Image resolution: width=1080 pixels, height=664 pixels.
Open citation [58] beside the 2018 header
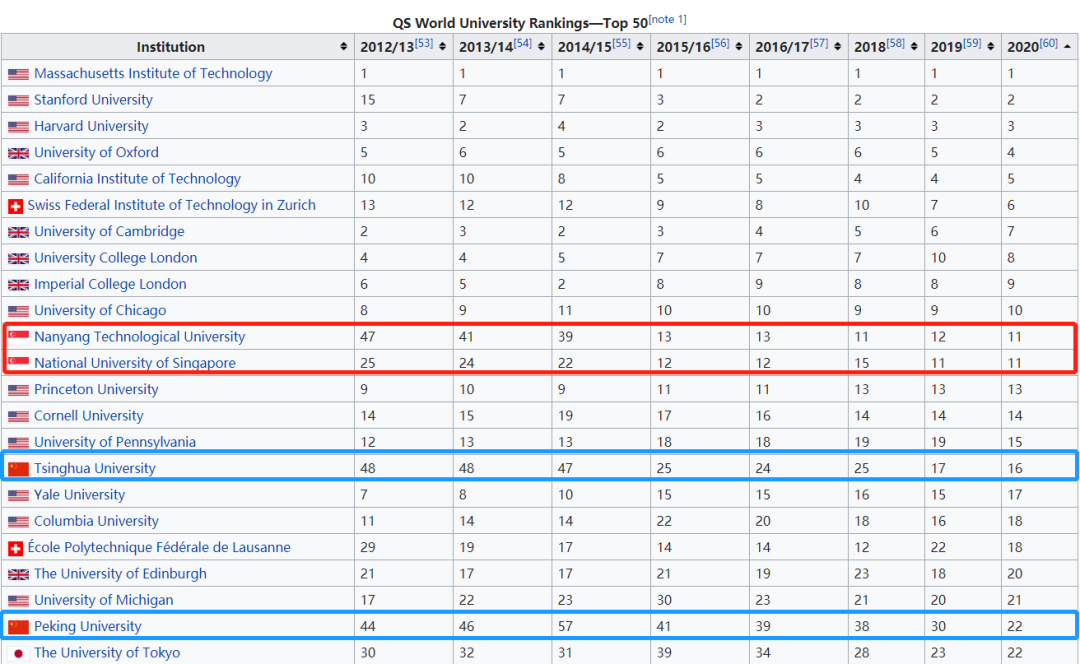point(895,43)
